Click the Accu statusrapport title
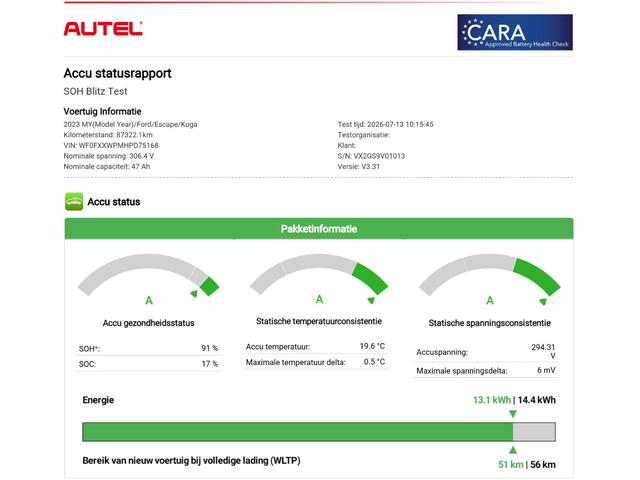The width and height of the screenshot is (640, 480). click(118, 73)
